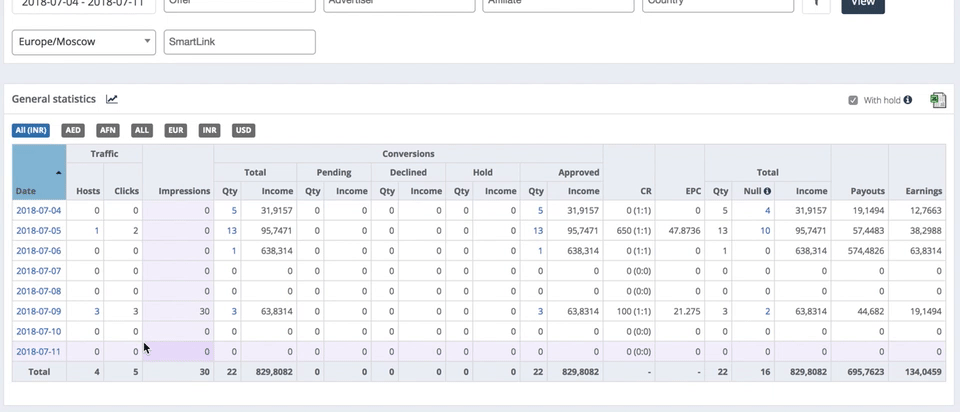
Task: Select the ALL currency tab
Action: click(142, 130)
